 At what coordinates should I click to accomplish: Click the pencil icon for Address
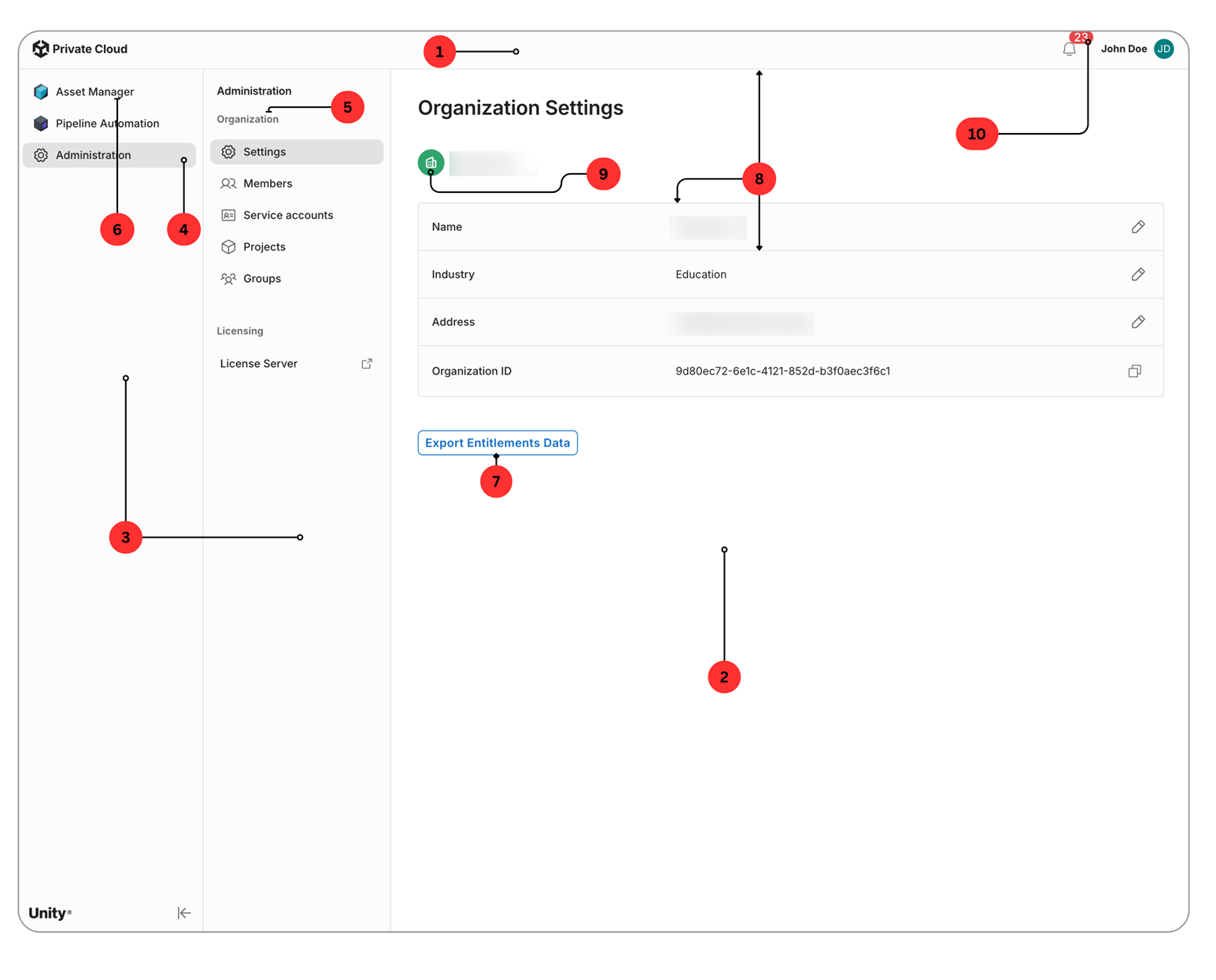1137,322
